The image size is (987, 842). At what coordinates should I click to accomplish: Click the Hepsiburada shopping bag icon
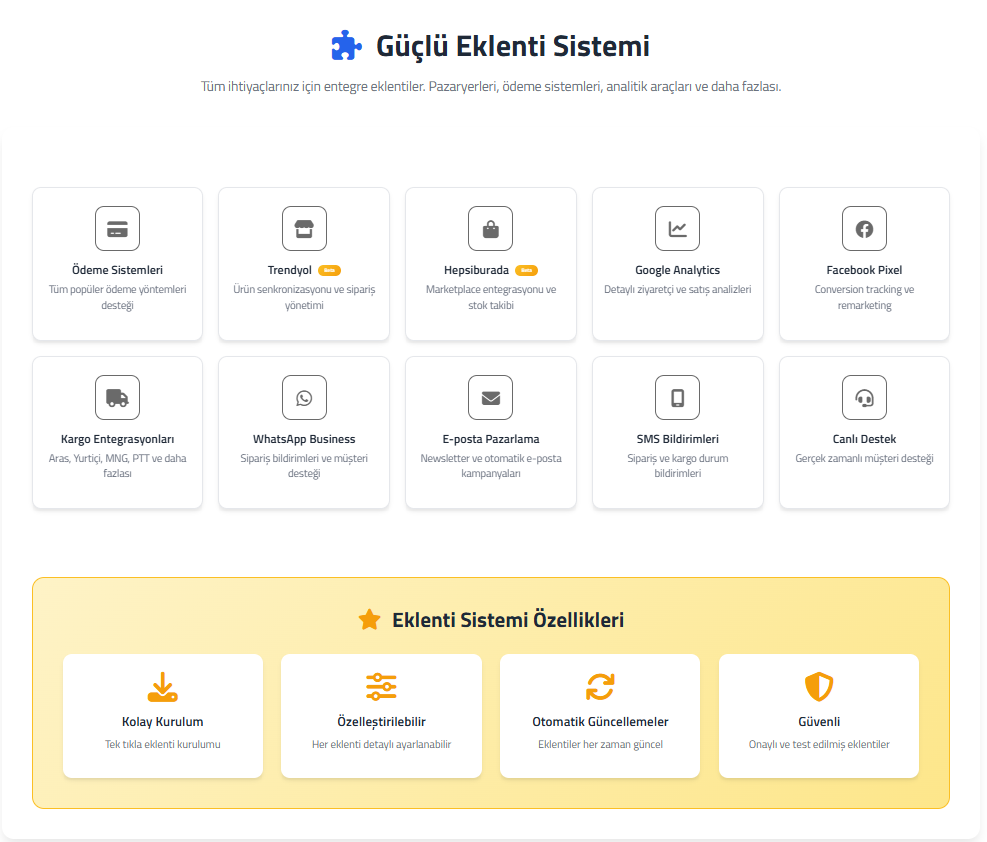[490, 229]
